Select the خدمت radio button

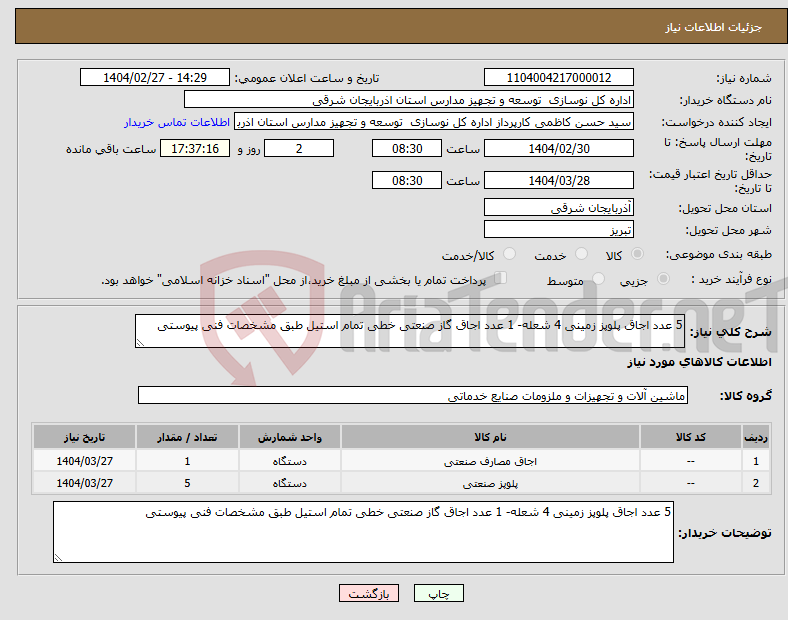(x=581, y=254)
